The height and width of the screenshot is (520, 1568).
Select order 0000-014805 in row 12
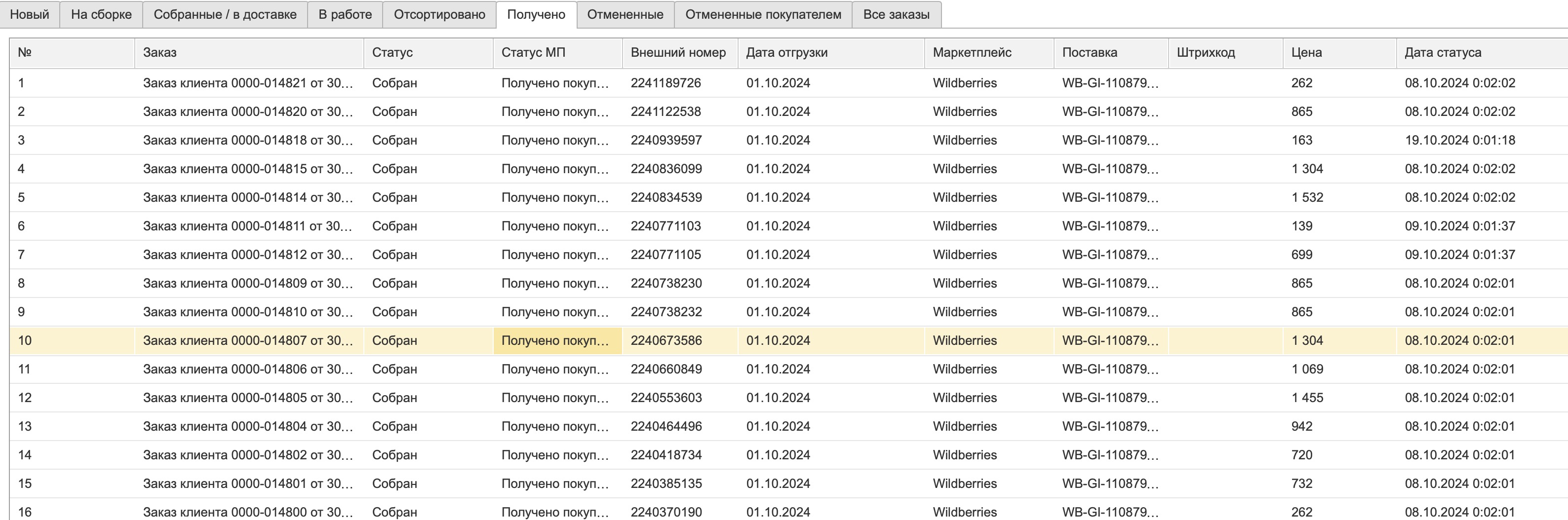[x=249, y=398]
